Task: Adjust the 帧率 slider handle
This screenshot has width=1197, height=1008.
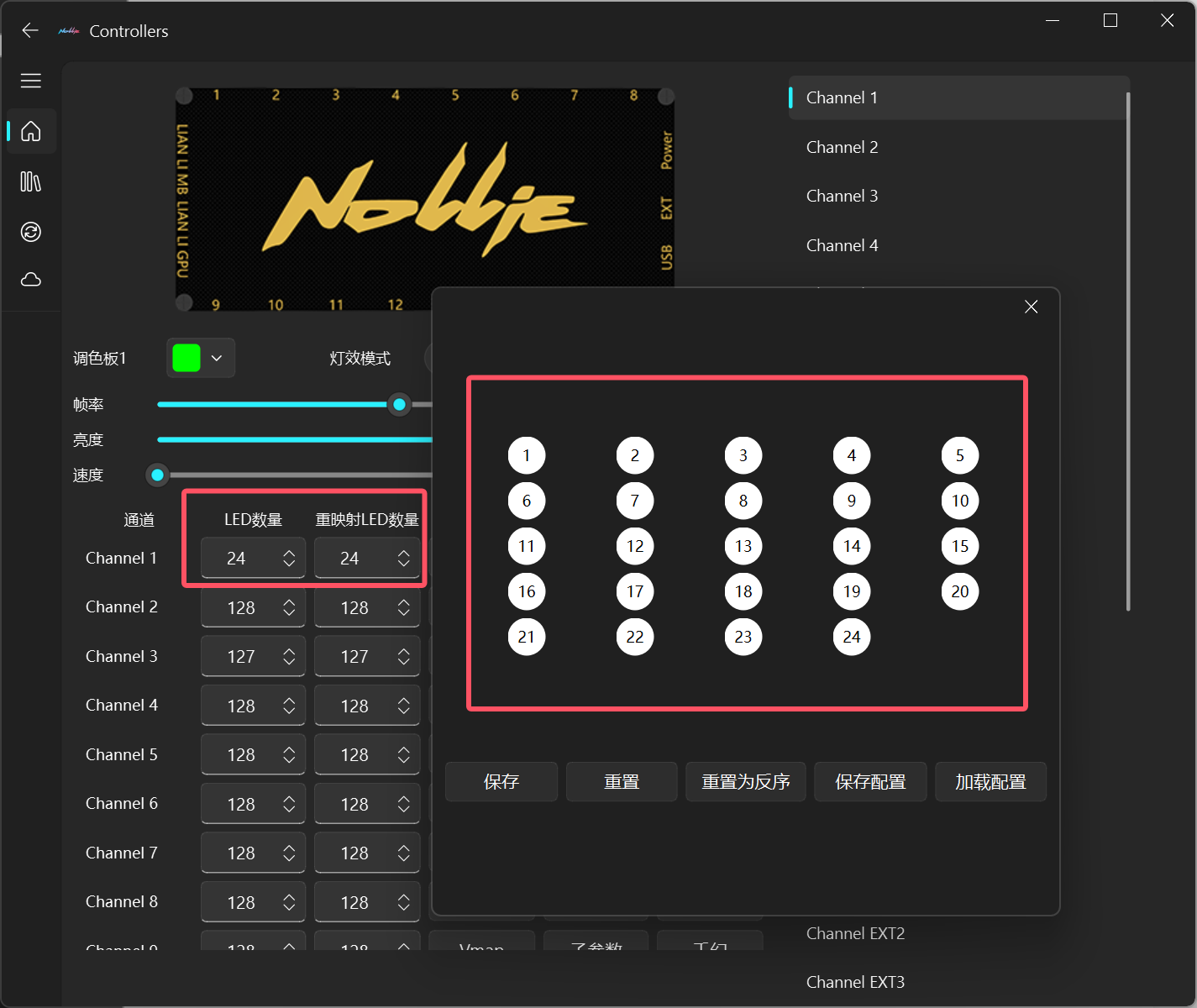Action: [400, 405]
